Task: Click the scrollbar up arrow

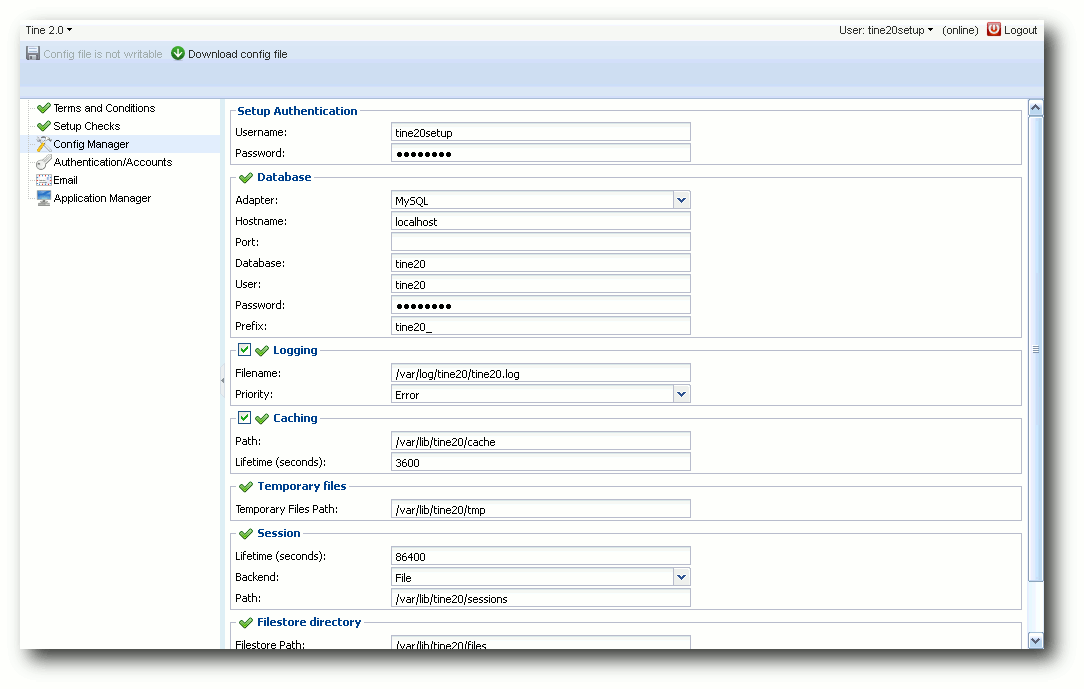Action: pos(1035,107)
